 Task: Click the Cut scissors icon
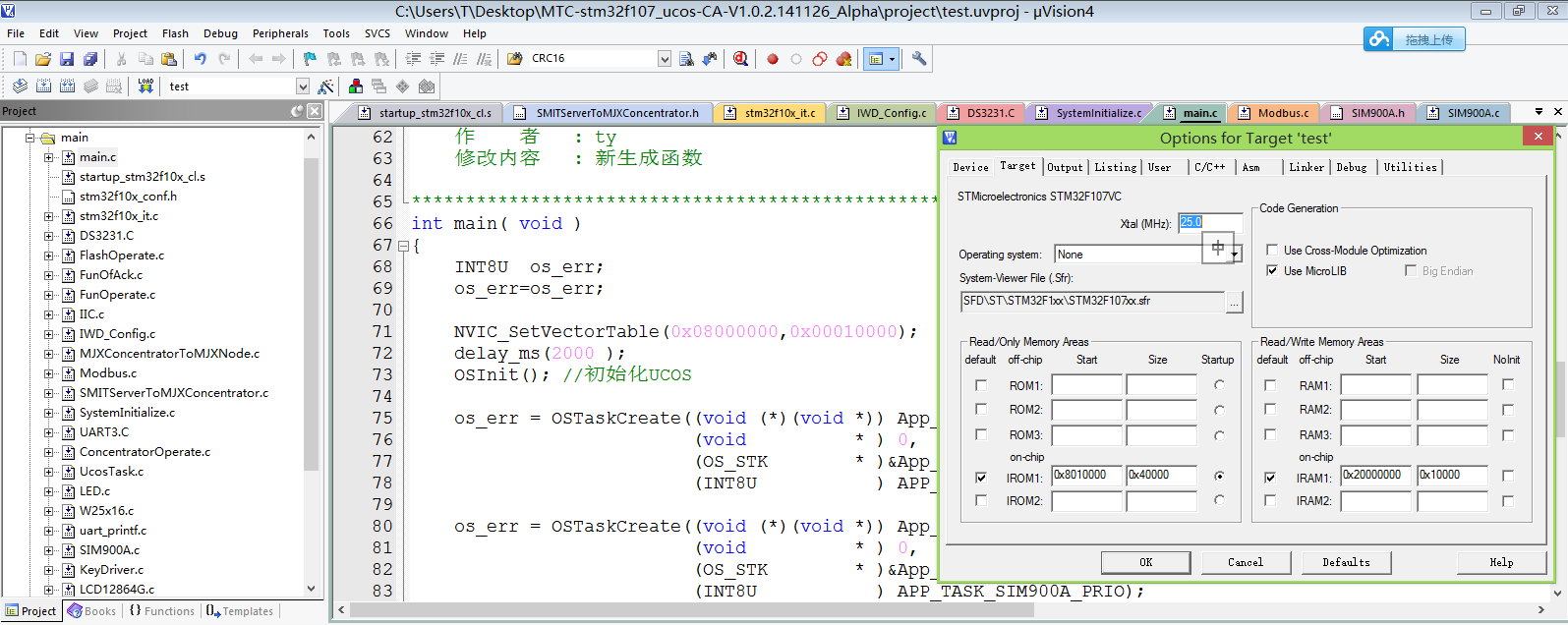[121, 59]
